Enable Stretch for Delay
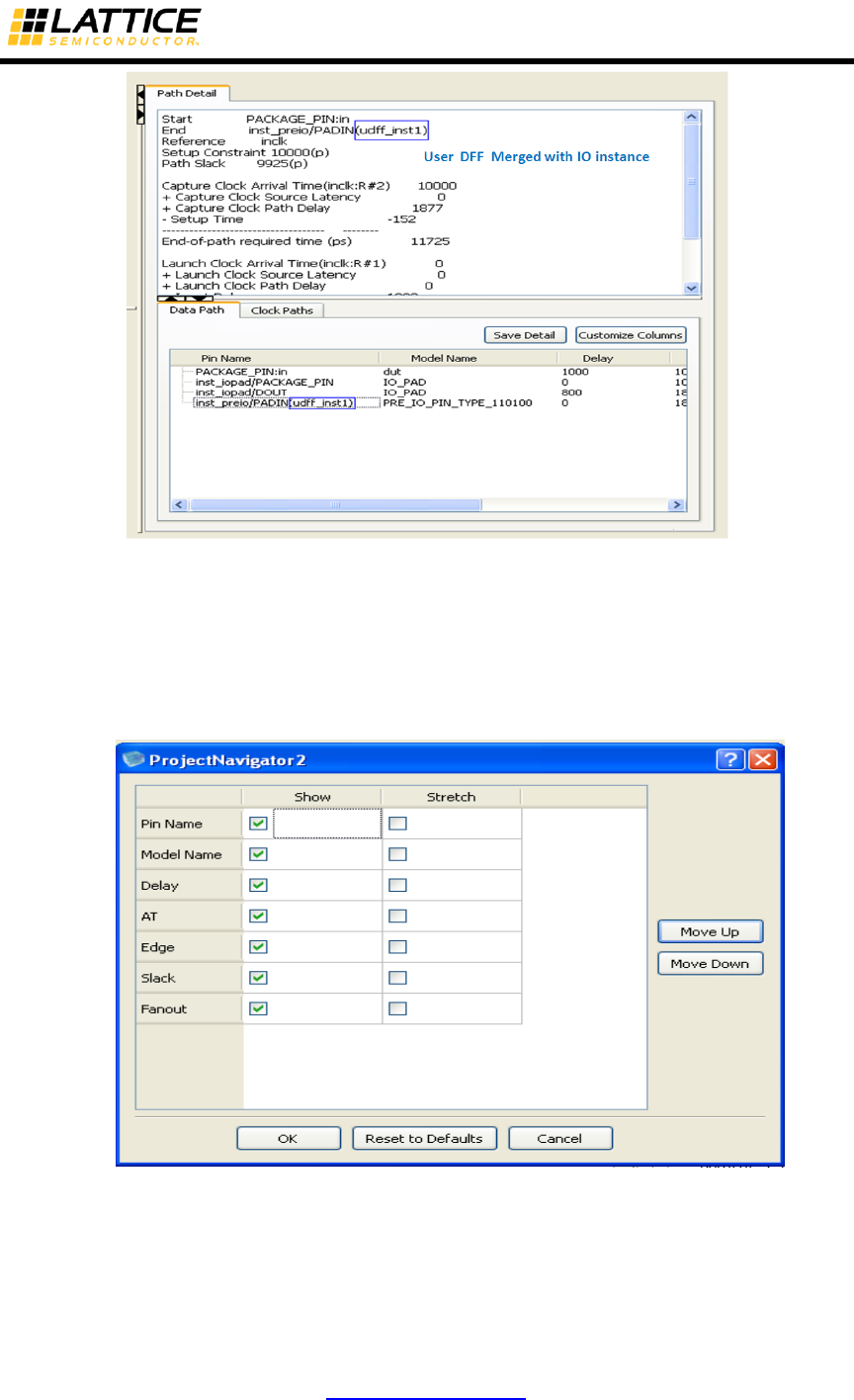This screenshot has height=1400, width=854. tap(397, 885)
